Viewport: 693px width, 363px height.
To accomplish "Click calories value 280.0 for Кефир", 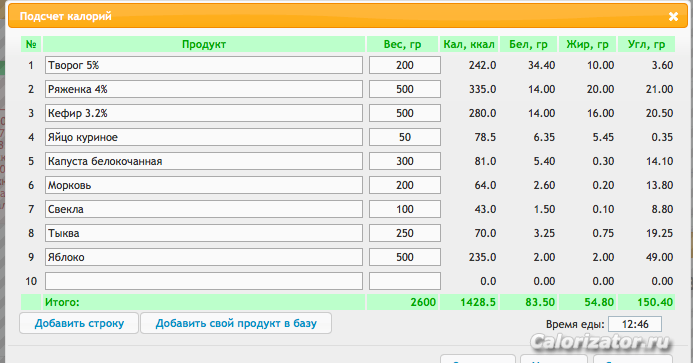I will click(x=482, y=113).
